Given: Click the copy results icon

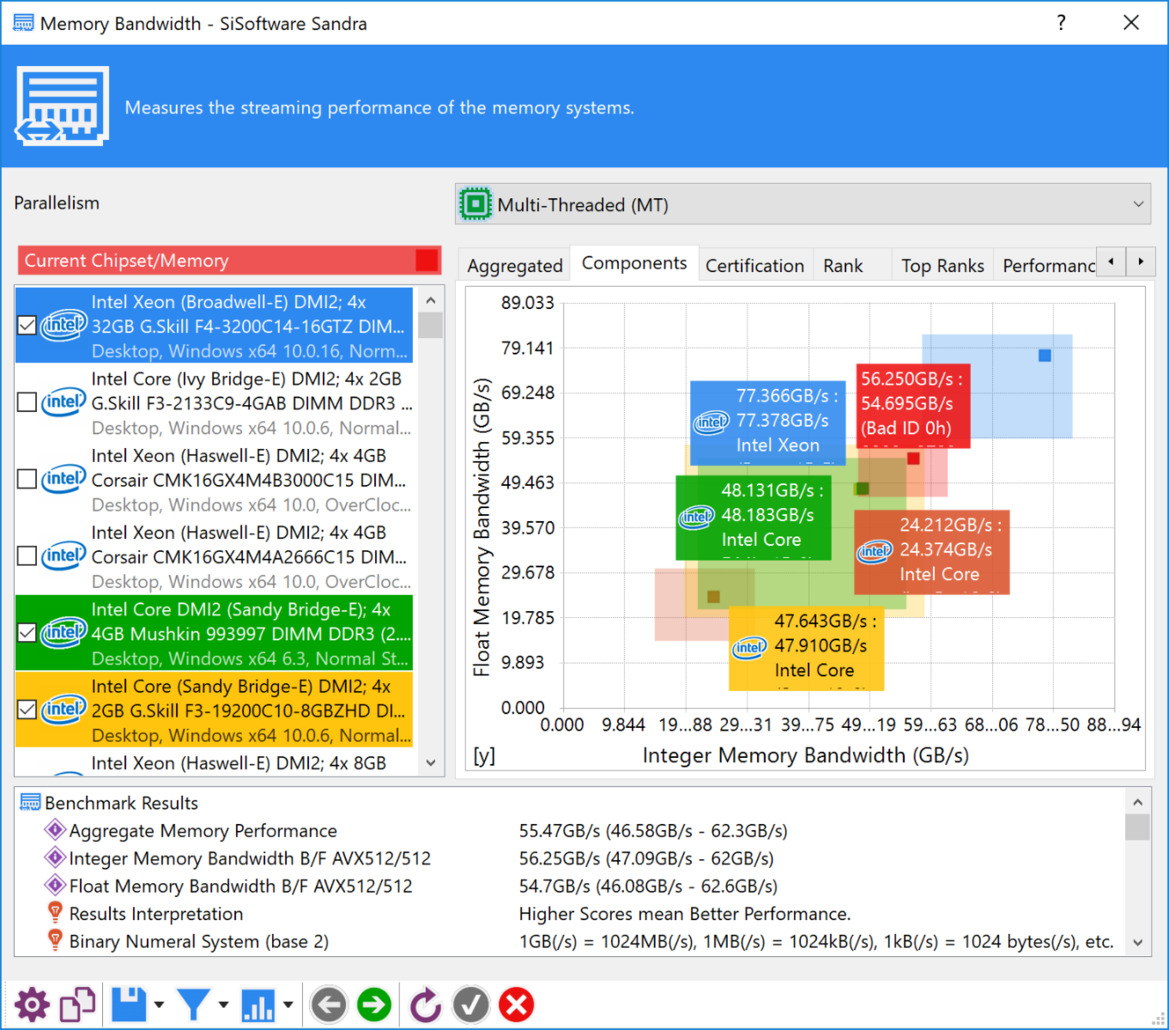Looking at the screenshot, I should tap(78, 1005).
